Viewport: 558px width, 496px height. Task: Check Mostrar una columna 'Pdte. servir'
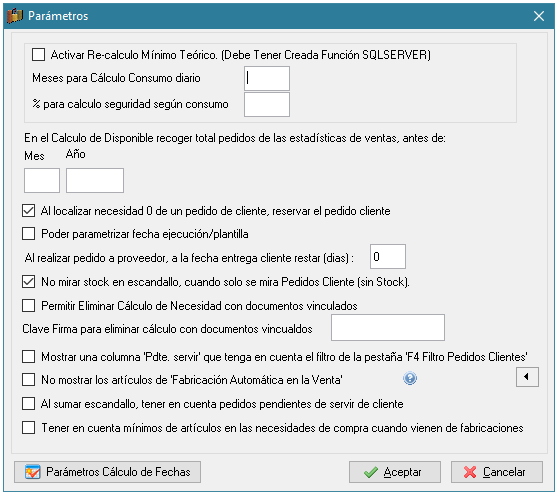coord(28,357)
